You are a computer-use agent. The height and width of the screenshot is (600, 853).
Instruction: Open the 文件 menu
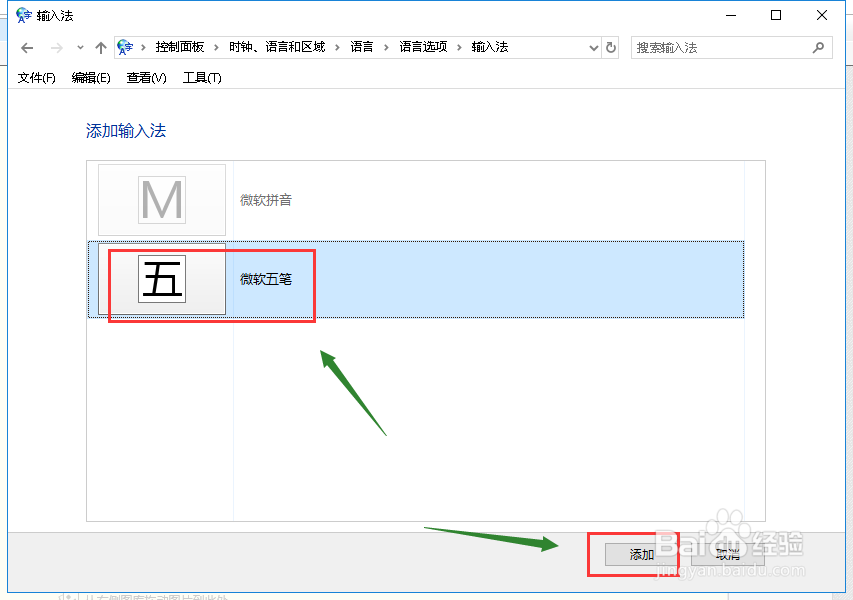pyautogui.click(x=35, y=78)
